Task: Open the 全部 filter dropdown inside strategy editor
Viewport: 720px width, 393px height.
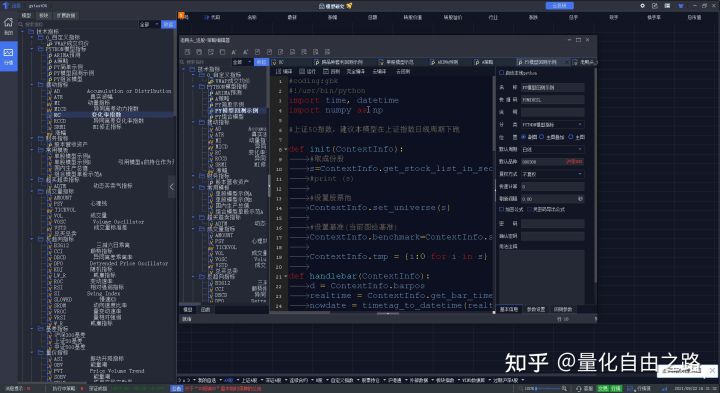Action: pyautogui.click(x=242, y=62)
